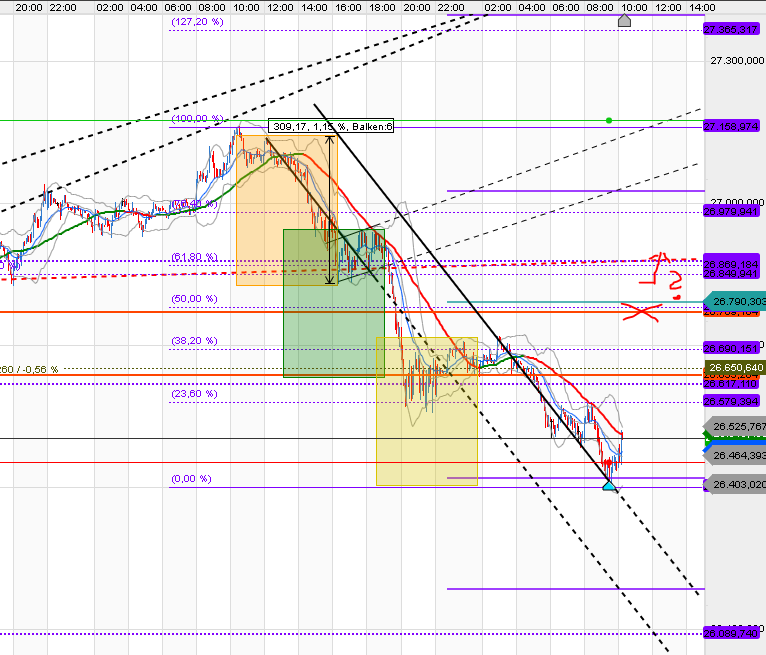Screen dimensions: 766x655
Task: Click the (61,80 %) Fibonacci level label
Action: [x=194, y=257]
